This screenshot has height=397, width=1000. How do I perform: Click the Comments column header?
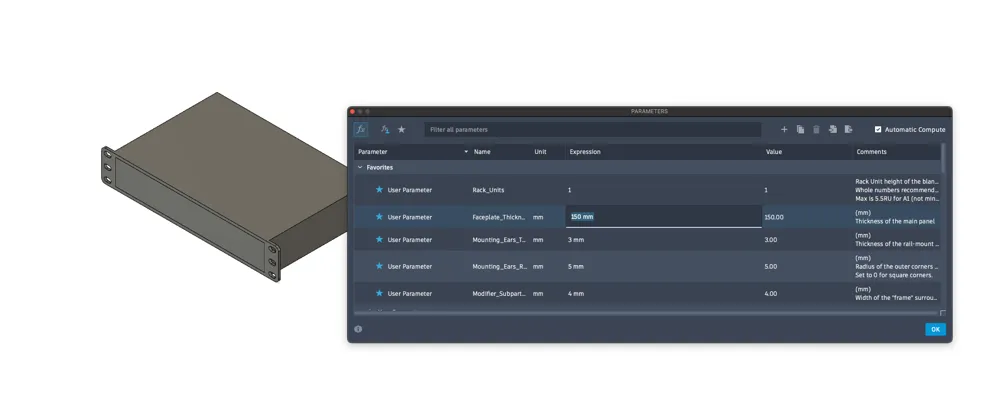point(871,152)
